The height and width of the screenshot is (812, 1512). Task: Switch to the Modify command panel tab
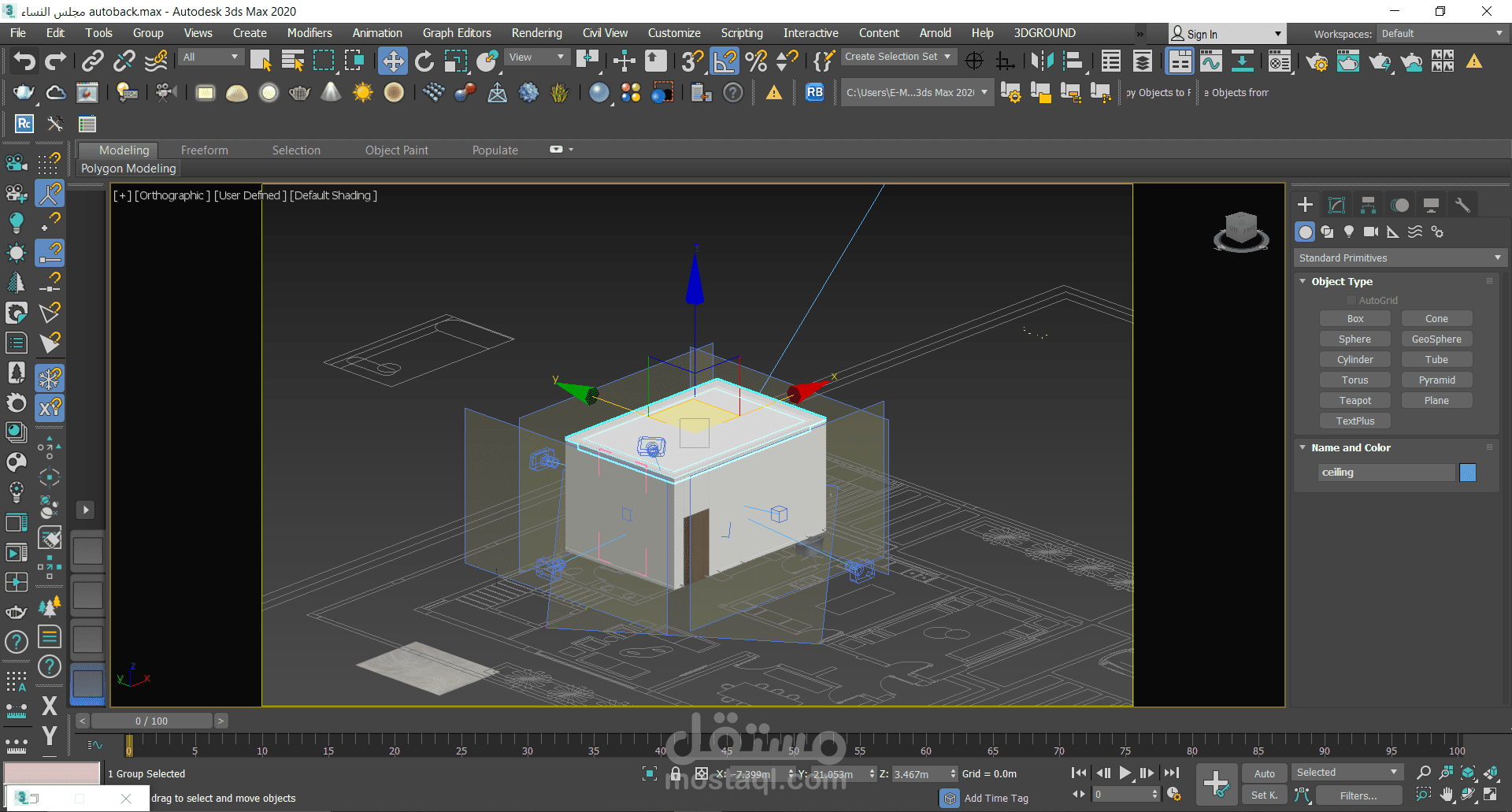pos(1336,205)
